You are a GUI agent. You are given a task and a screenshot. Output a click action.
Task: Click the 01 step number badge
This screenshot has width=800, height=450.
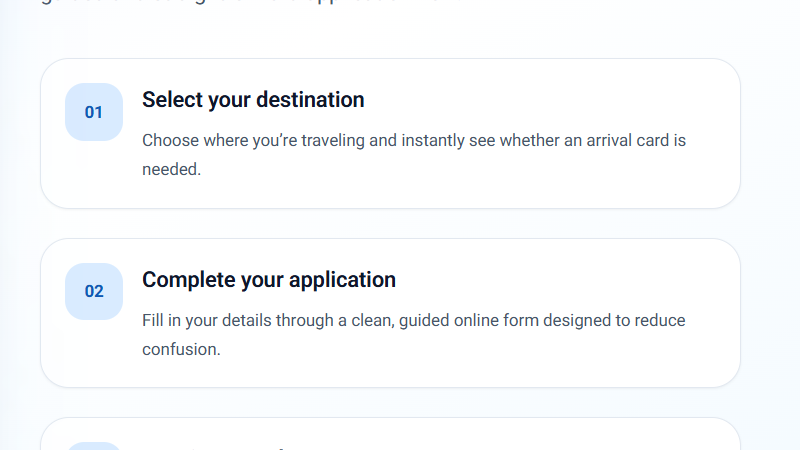point(94,112)
